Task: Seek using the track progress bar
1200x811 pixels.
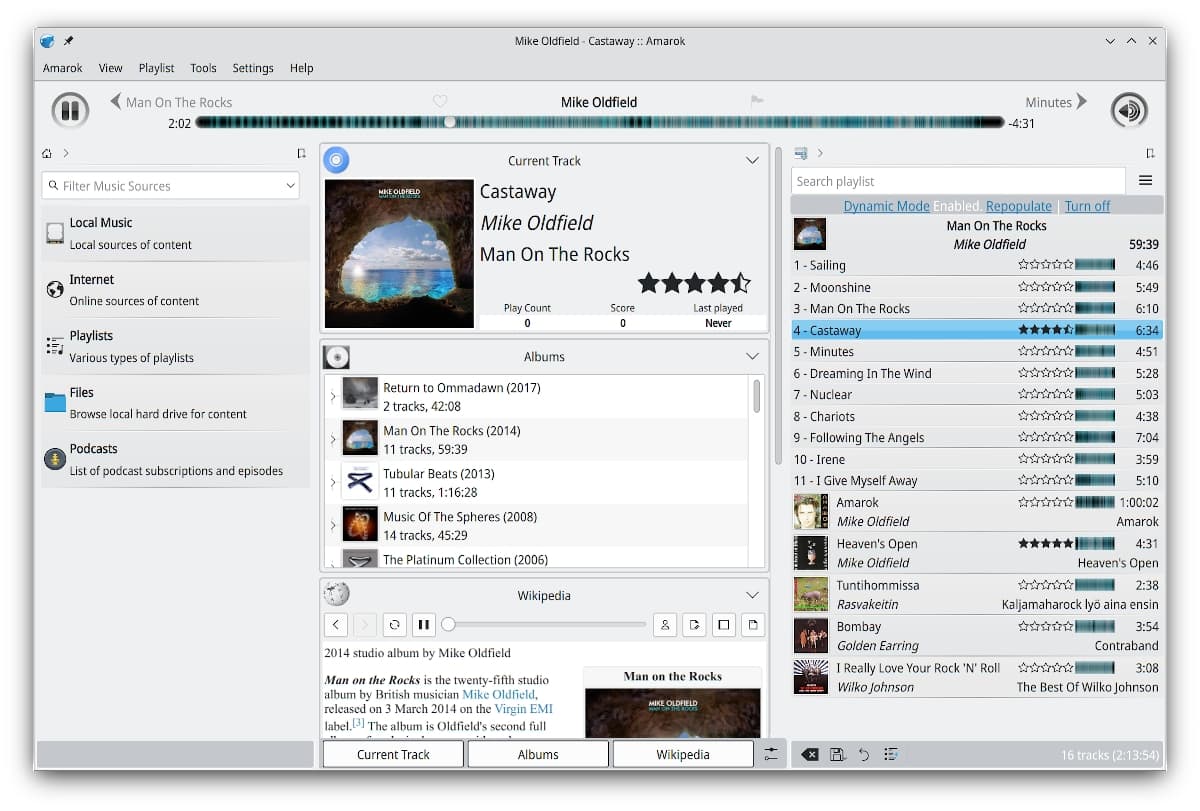Action: click(600, 122)
